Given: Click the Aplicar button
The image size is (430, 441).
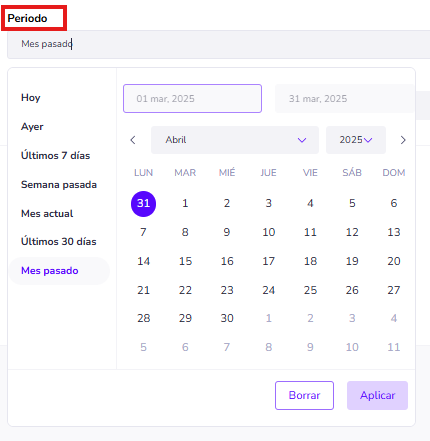Looking at the screenshot, I should (x=377, y=395).
